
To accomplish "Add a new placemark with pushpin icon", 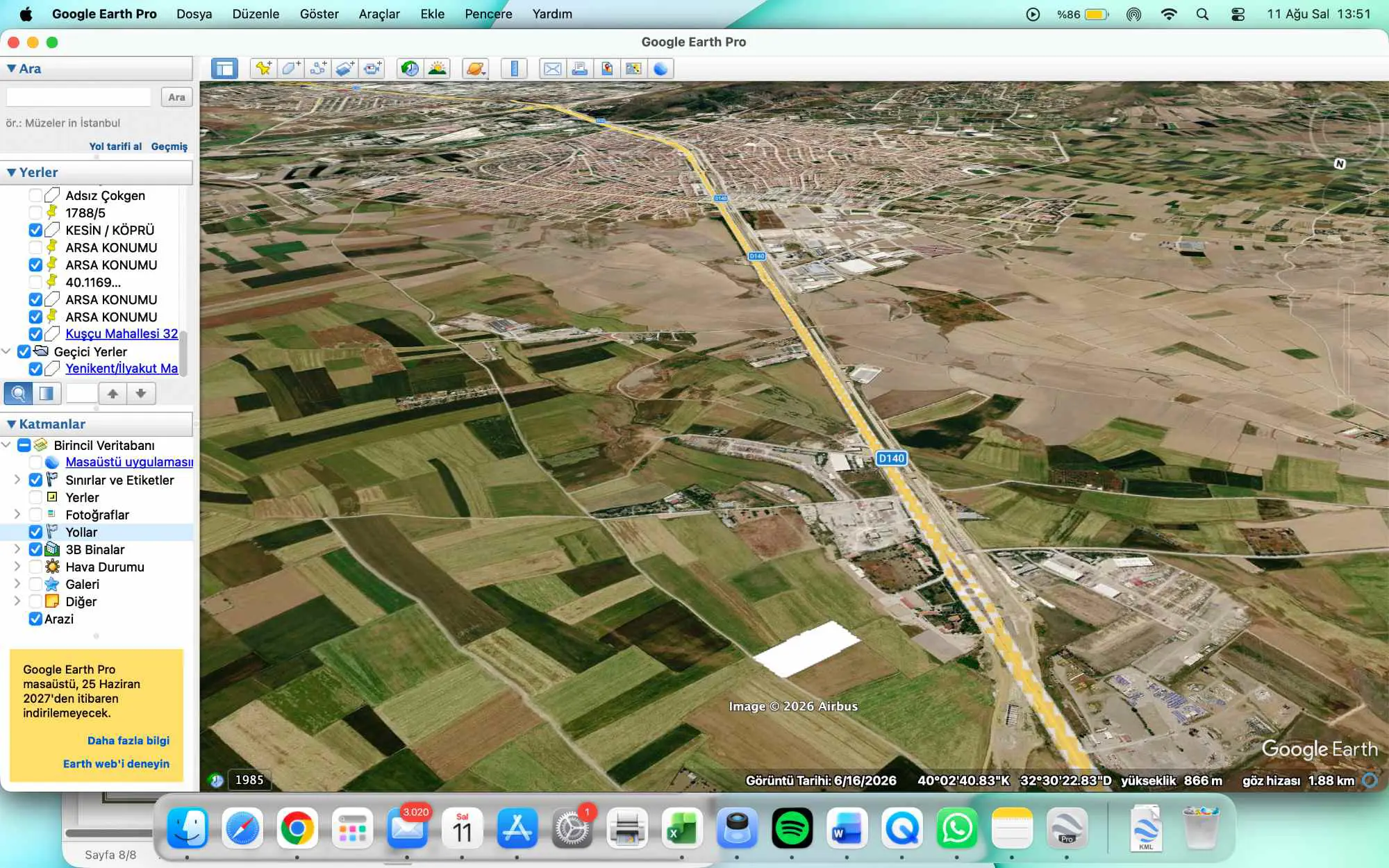I will click(263, 68).
